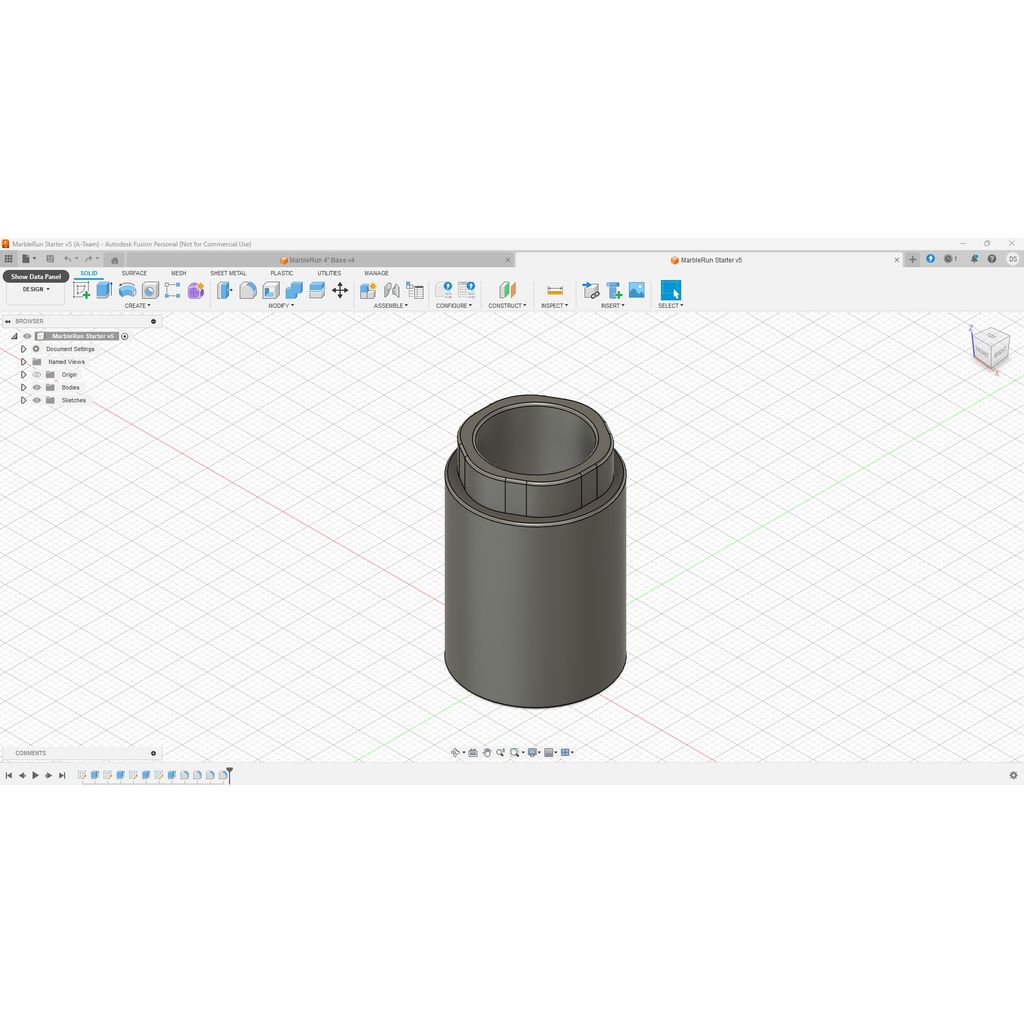Click the Offset Face tool icon
Image resolution: width=1024 pixels, height=1024 pixels.
click(x=317, y=291)
